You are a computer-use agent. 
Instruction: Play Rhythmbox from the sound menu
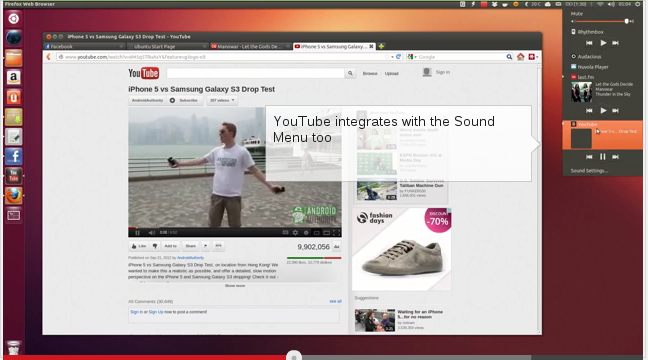click(x=603, y=43)
